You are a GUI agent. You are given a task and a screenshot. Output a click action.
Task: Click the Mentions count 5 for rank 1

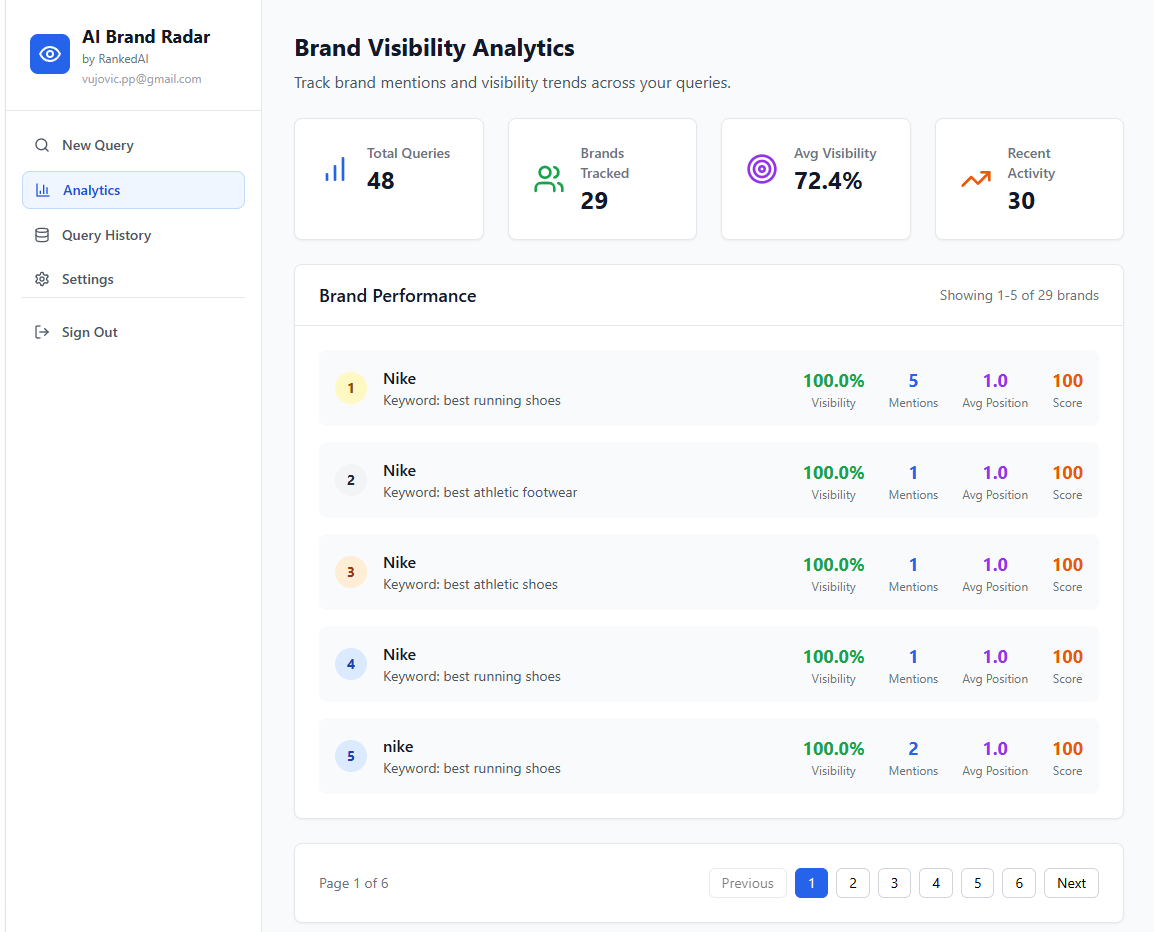913,381
